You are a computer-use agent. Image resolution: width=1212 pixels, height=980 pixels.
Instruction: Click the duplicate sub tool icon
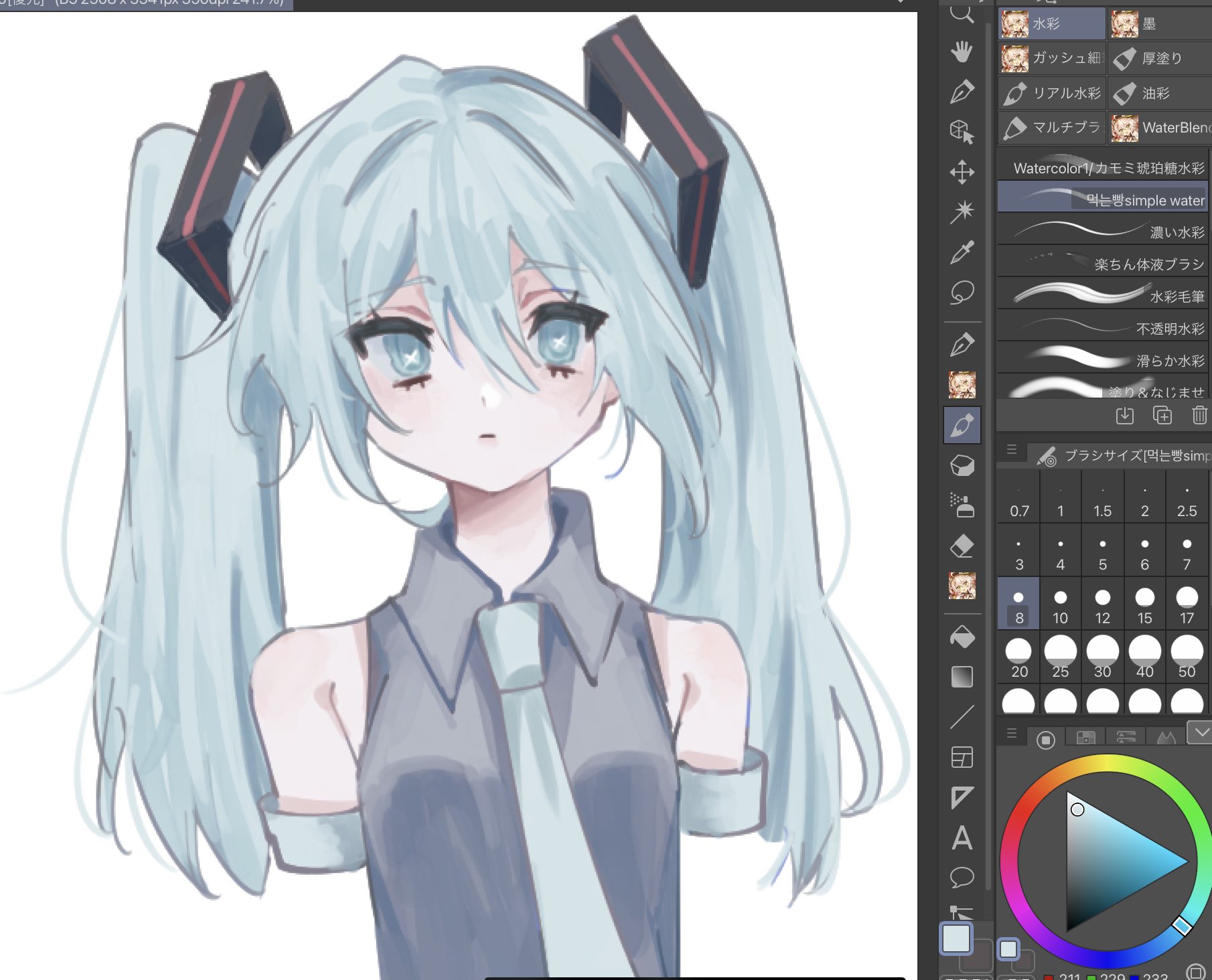1162,416
